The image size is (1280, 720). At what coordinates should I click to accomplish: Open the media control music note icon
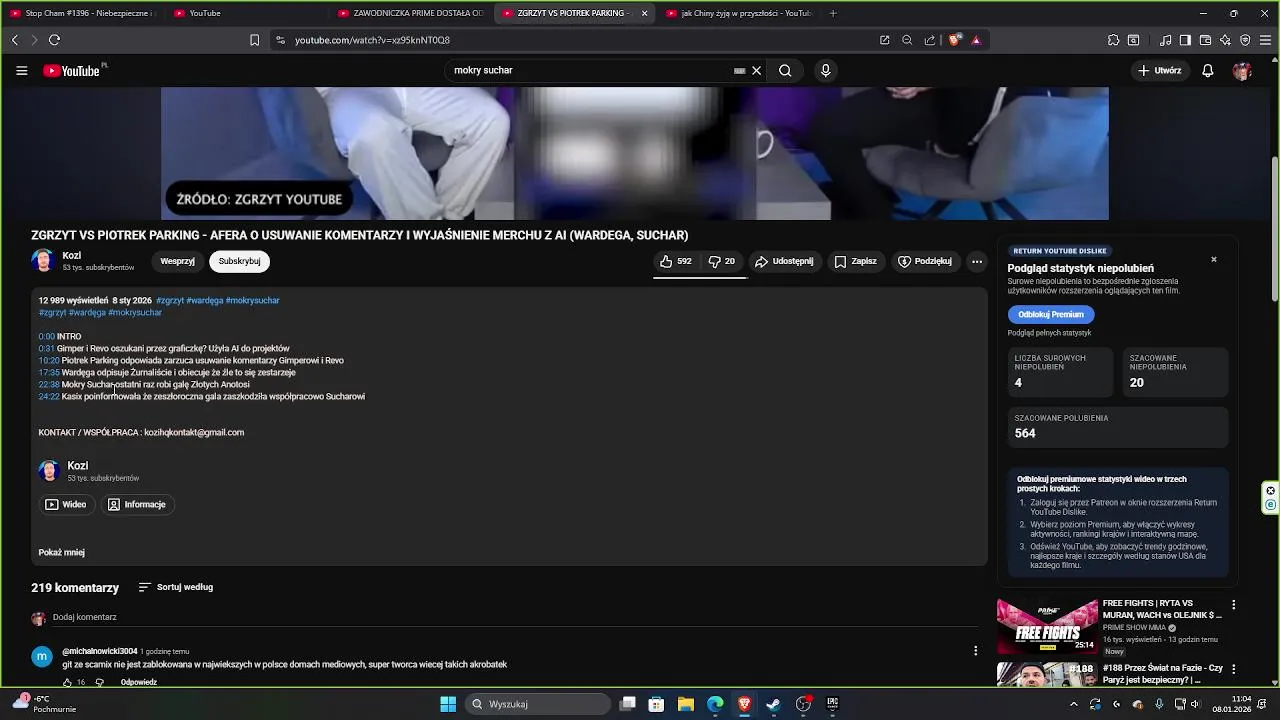[x=1166, y=40]
